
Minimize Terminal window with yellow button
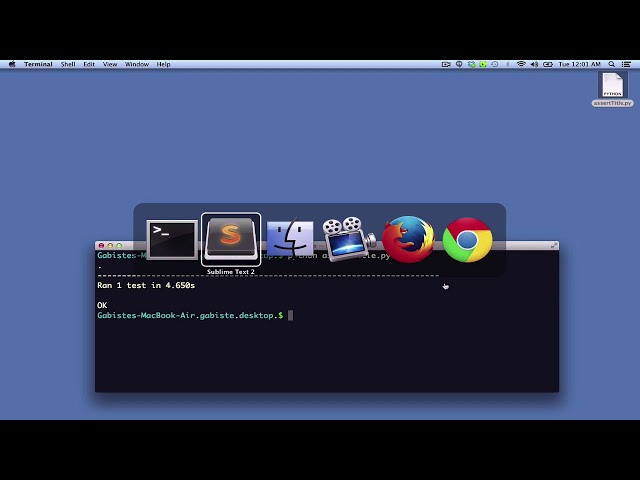(x=110, y=245)
